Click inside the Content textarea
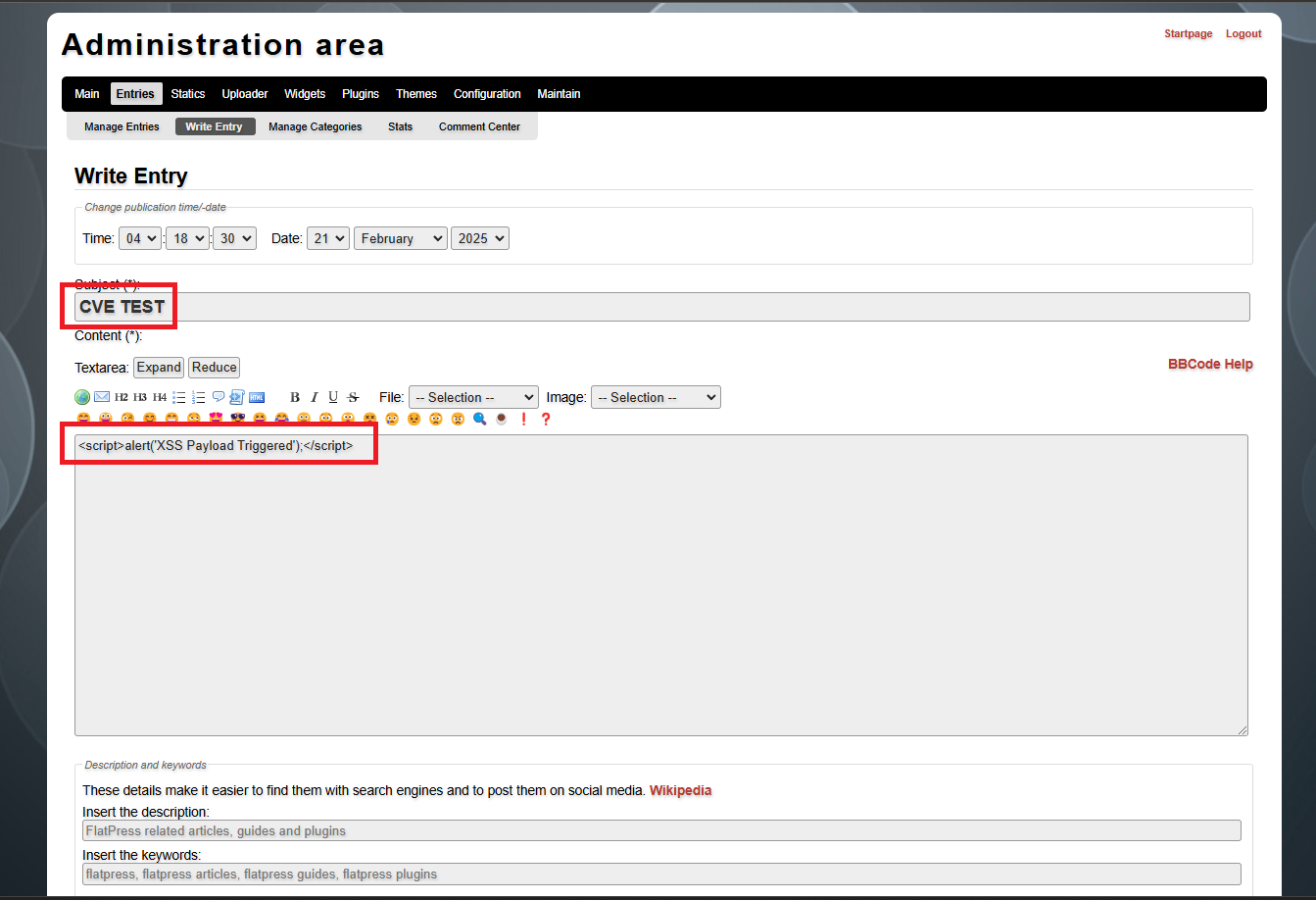 (x=661, y=585)
